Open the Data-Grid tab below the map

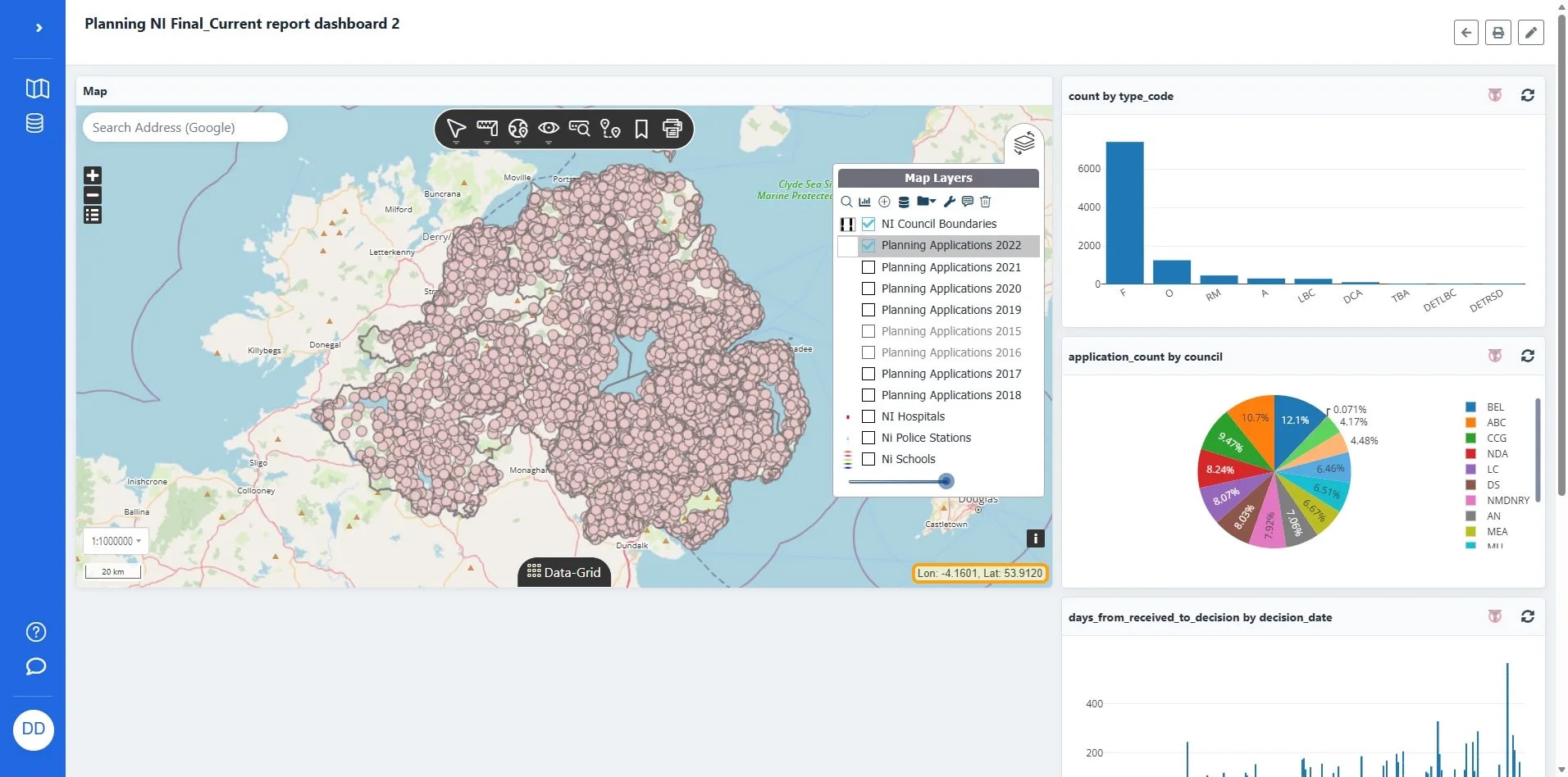[x=564, y=572]
